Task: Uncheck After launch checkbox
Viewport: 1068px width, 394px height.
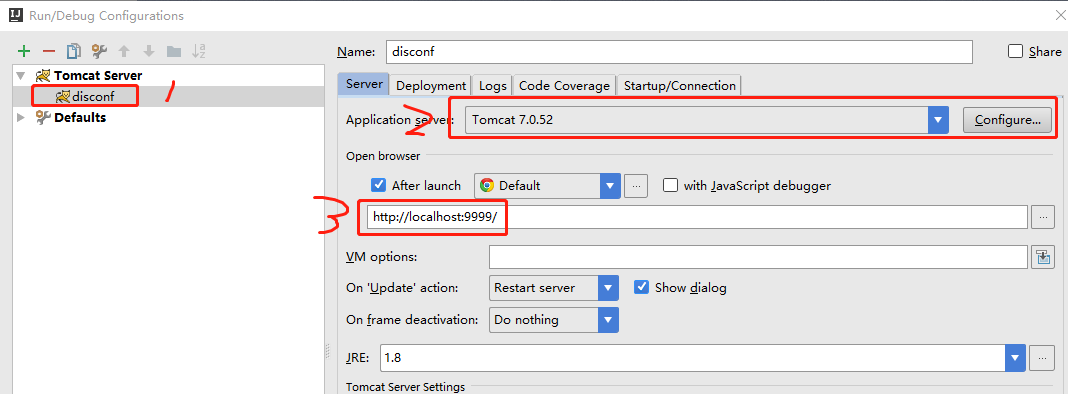Action: pos(378,185)
